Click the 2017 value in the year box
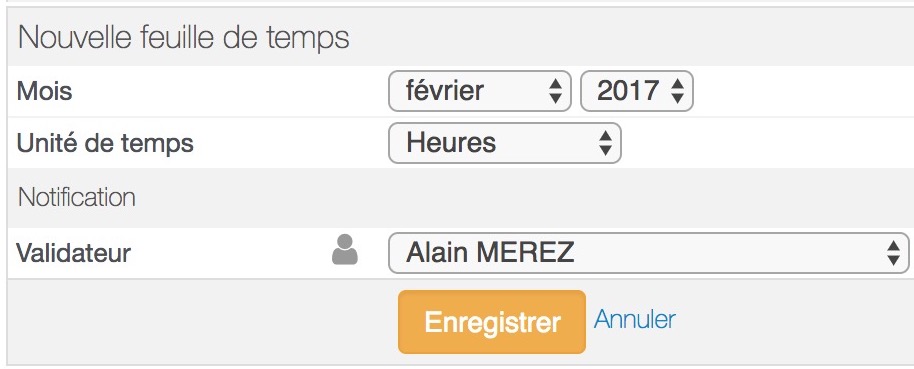The width and height of the screenshot is (914, 369). (x=628, y=91)
